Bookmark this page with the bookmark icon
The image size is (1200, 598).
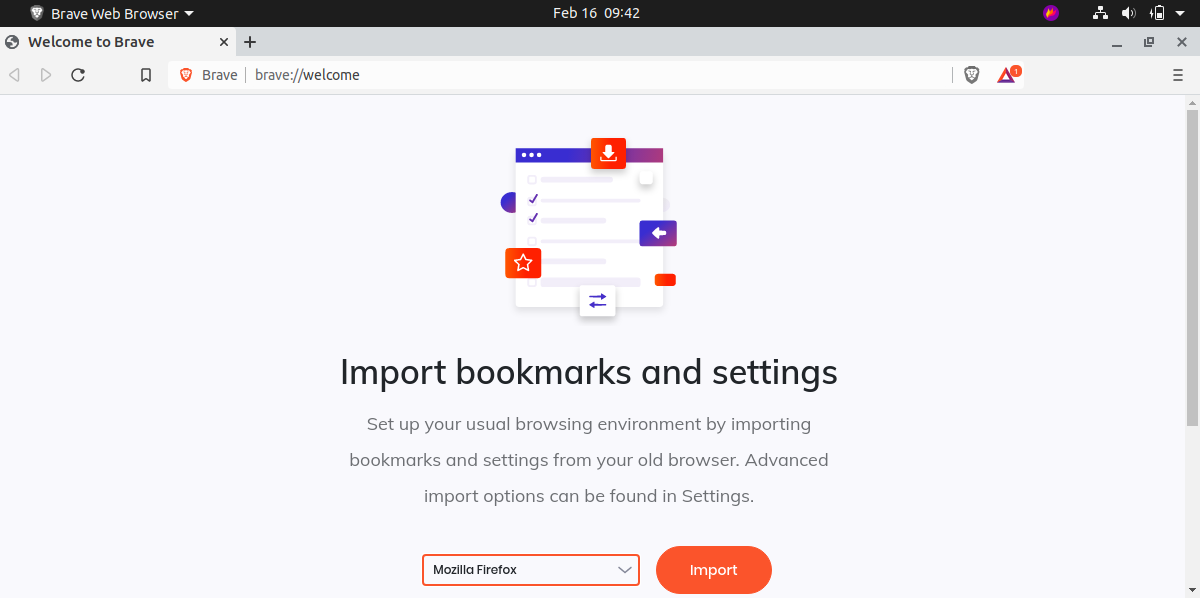click(x=146, y=75)
